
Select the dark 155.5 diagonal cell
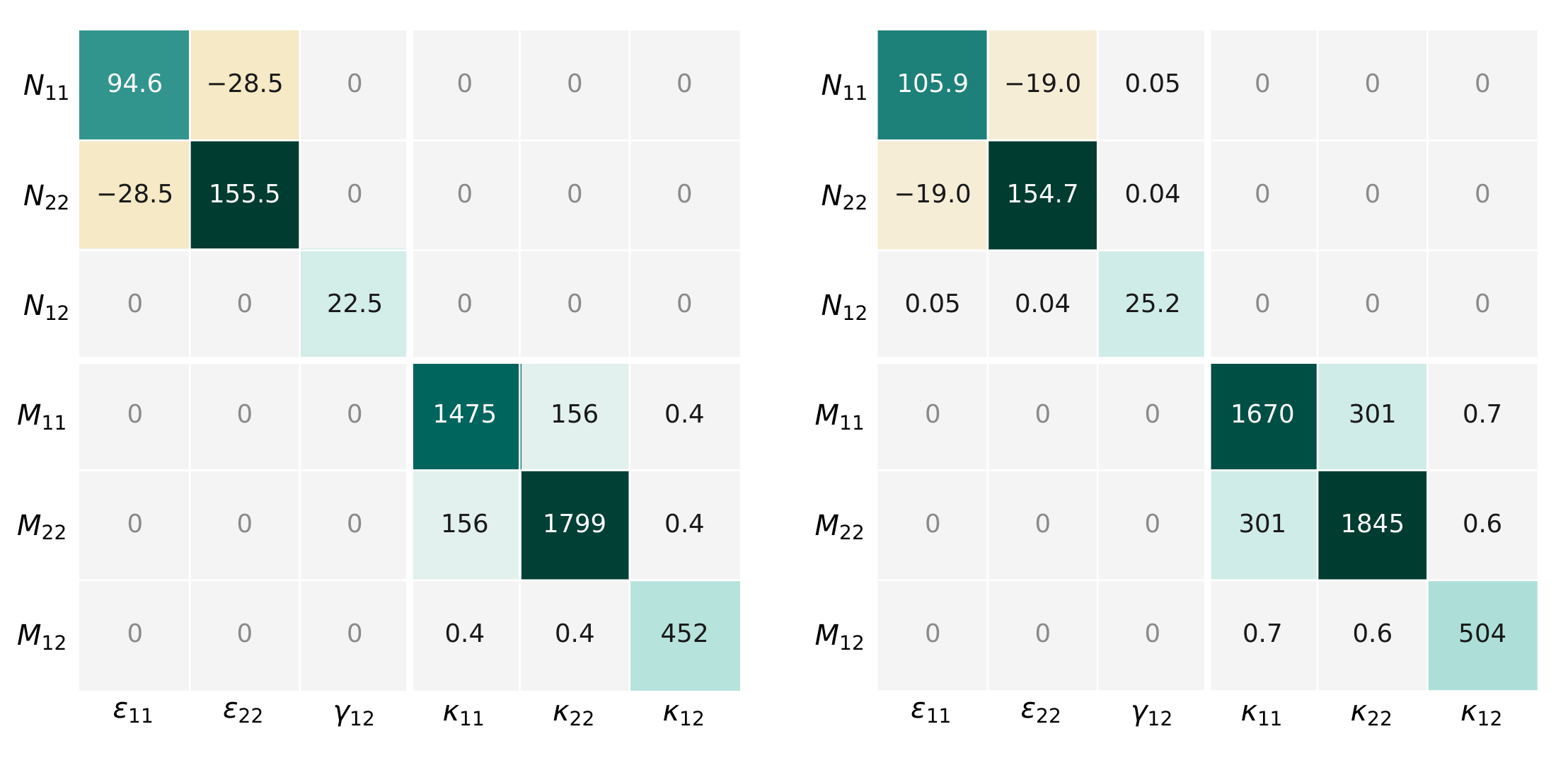(x=245, y=195)
